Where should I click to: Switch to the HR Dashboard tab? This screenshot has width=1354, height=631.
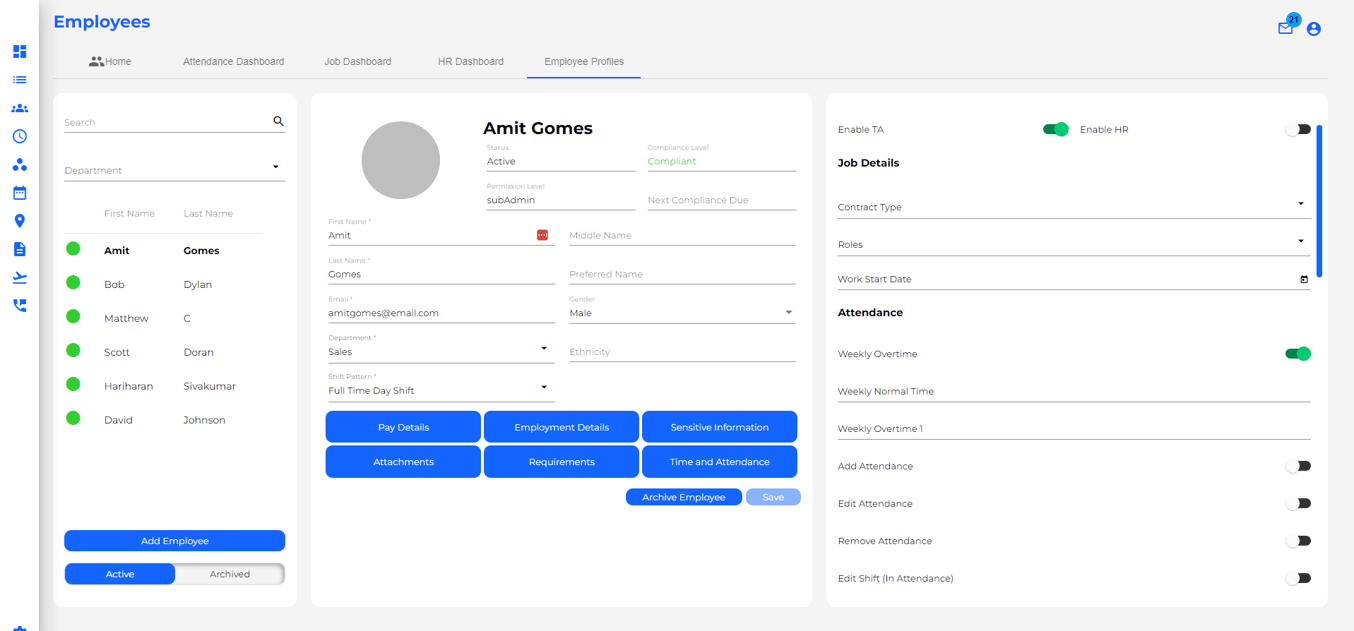pyautogui.click(x=470, y=61)
